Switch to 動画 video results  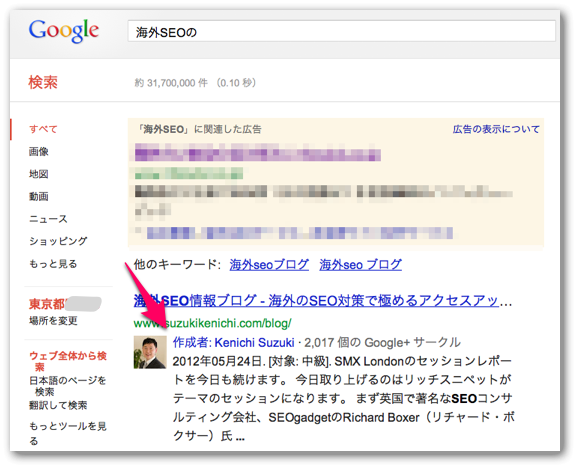pos(39,196)
